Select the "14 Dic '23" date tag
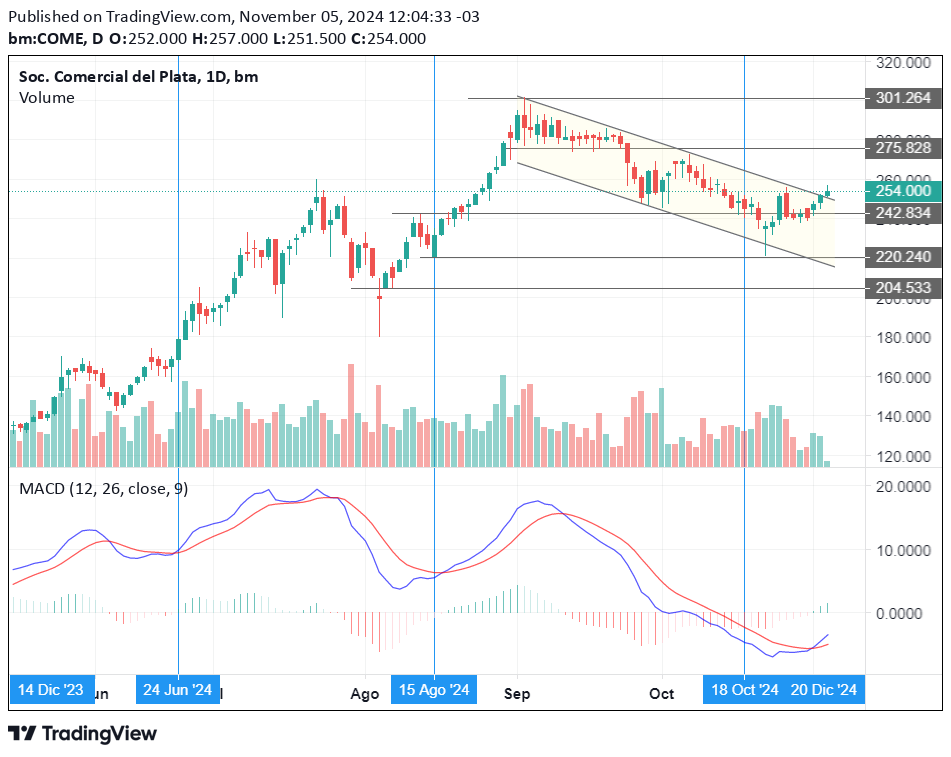This screenshot has width=951, height=757. pyautogui.click(x=52, y=690)
